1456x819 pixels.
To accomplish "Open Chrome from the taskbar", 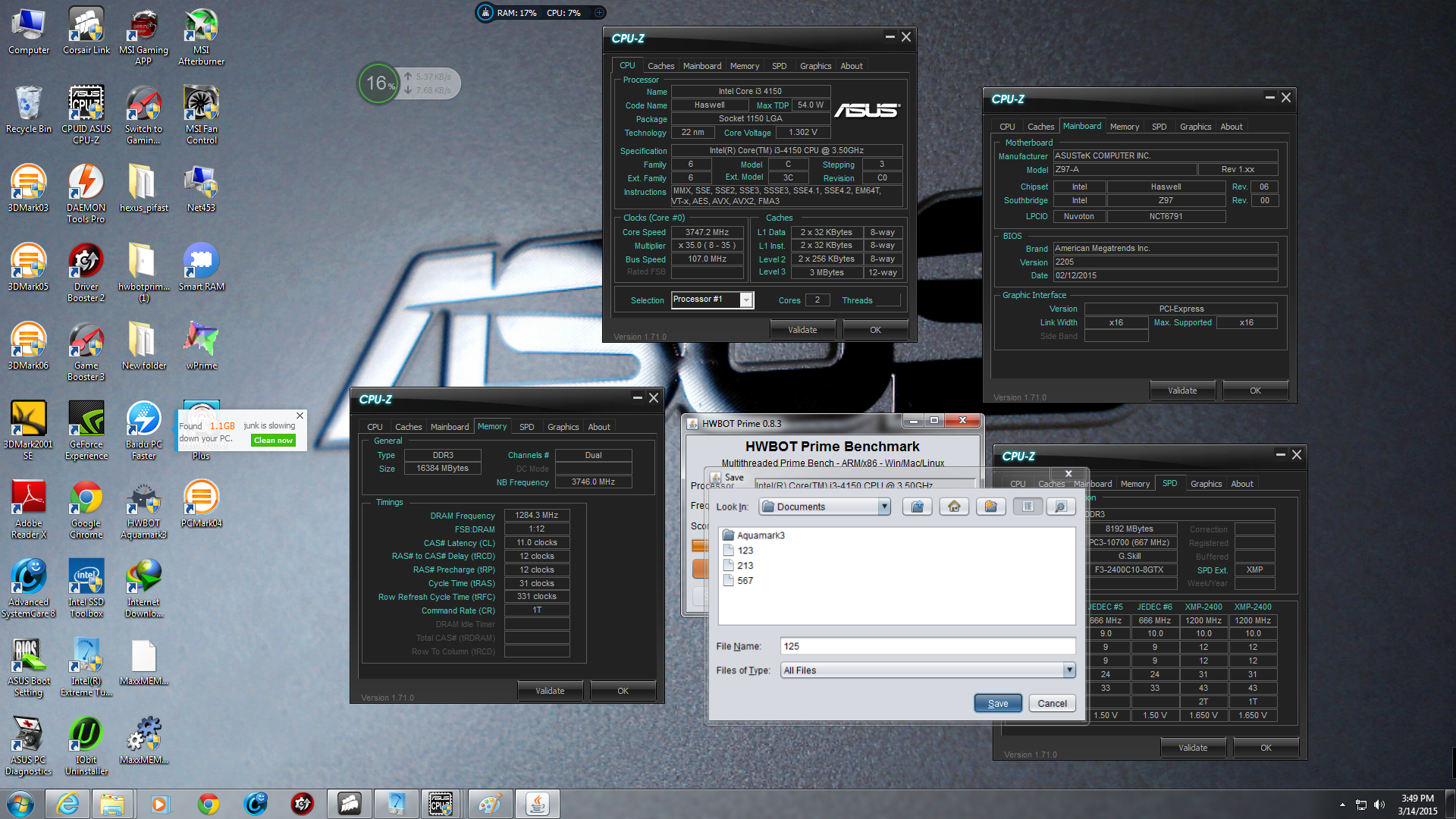I will click(x=209, y=804).
